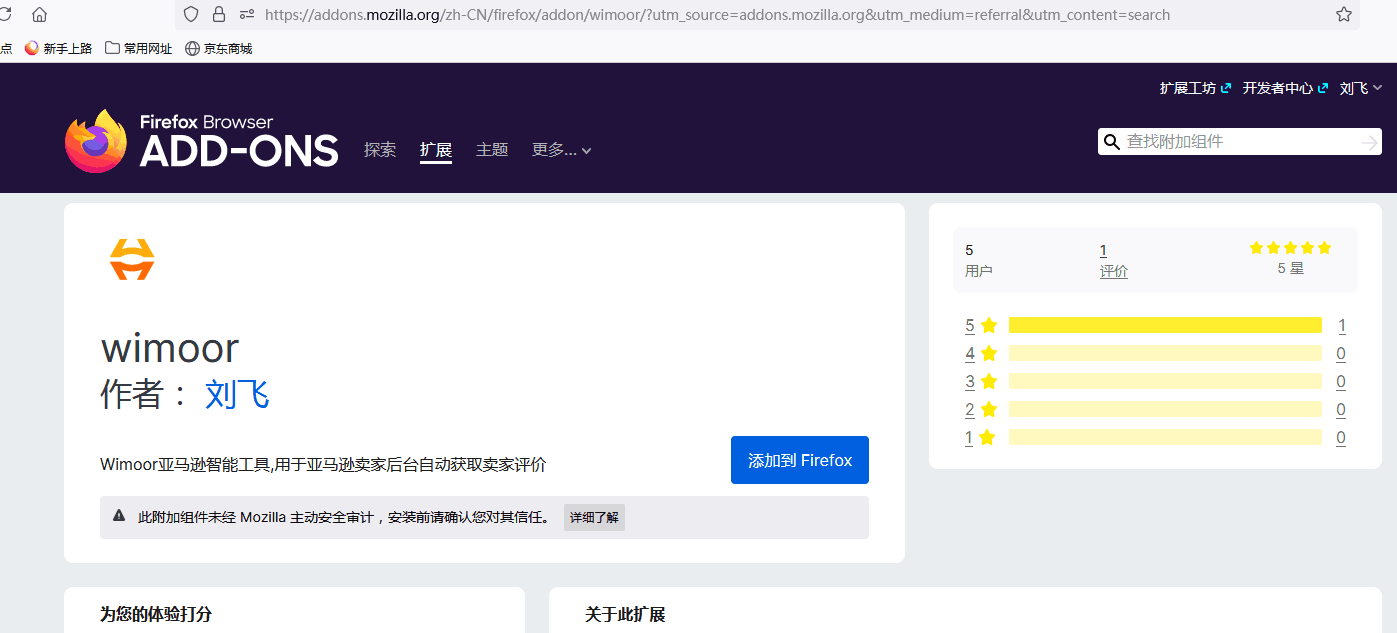The height and width of the screenshot is (633, 1397).
Task: Click the 5-star rating row label
Action: click(981, 325)
